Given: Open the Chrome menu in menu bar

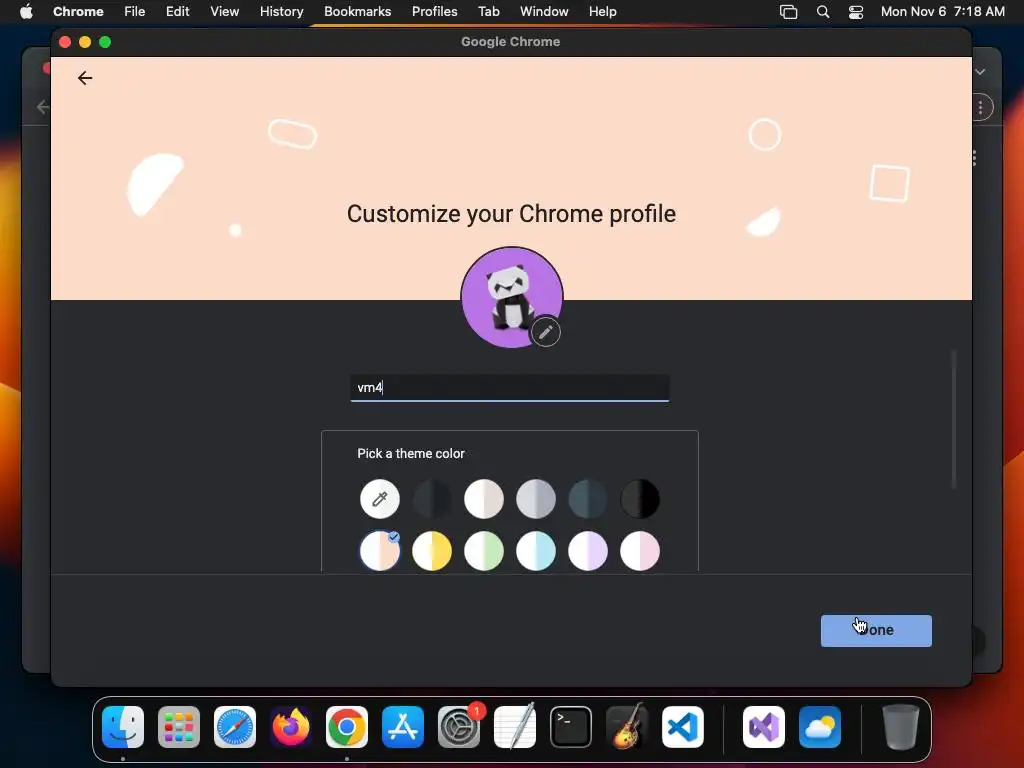Looking at the screenshot, I should pos(78,12).
